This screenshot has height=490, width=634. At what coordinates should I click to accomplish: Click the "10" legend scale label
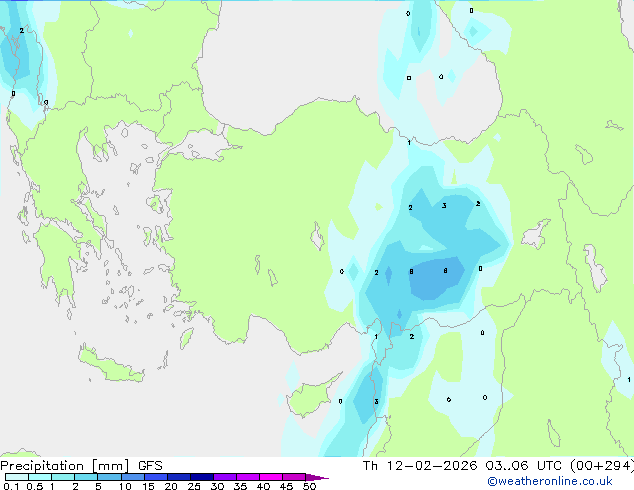click(125, 486)
